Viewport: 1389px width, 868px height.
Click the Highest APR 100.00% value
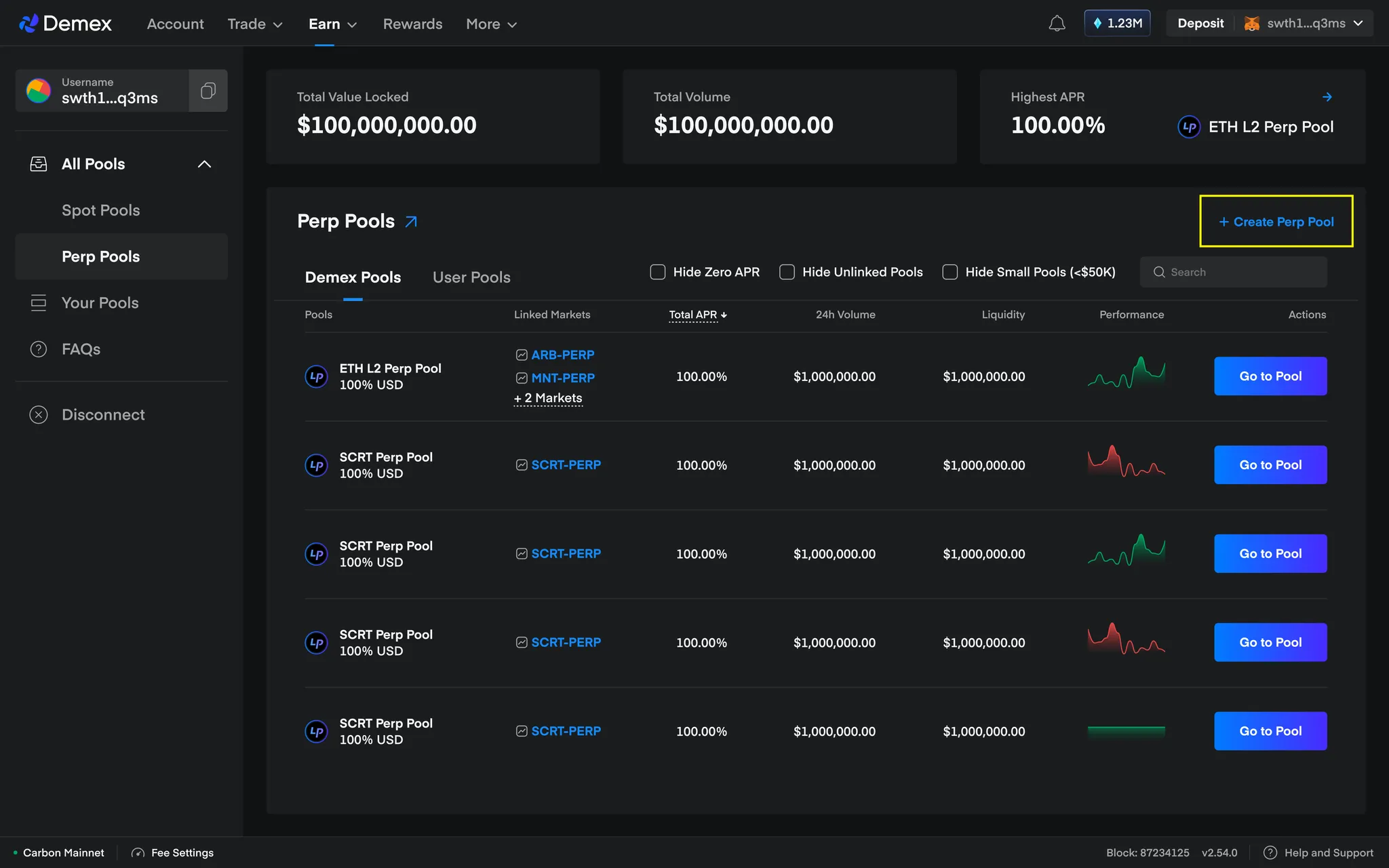point(1057,125)
